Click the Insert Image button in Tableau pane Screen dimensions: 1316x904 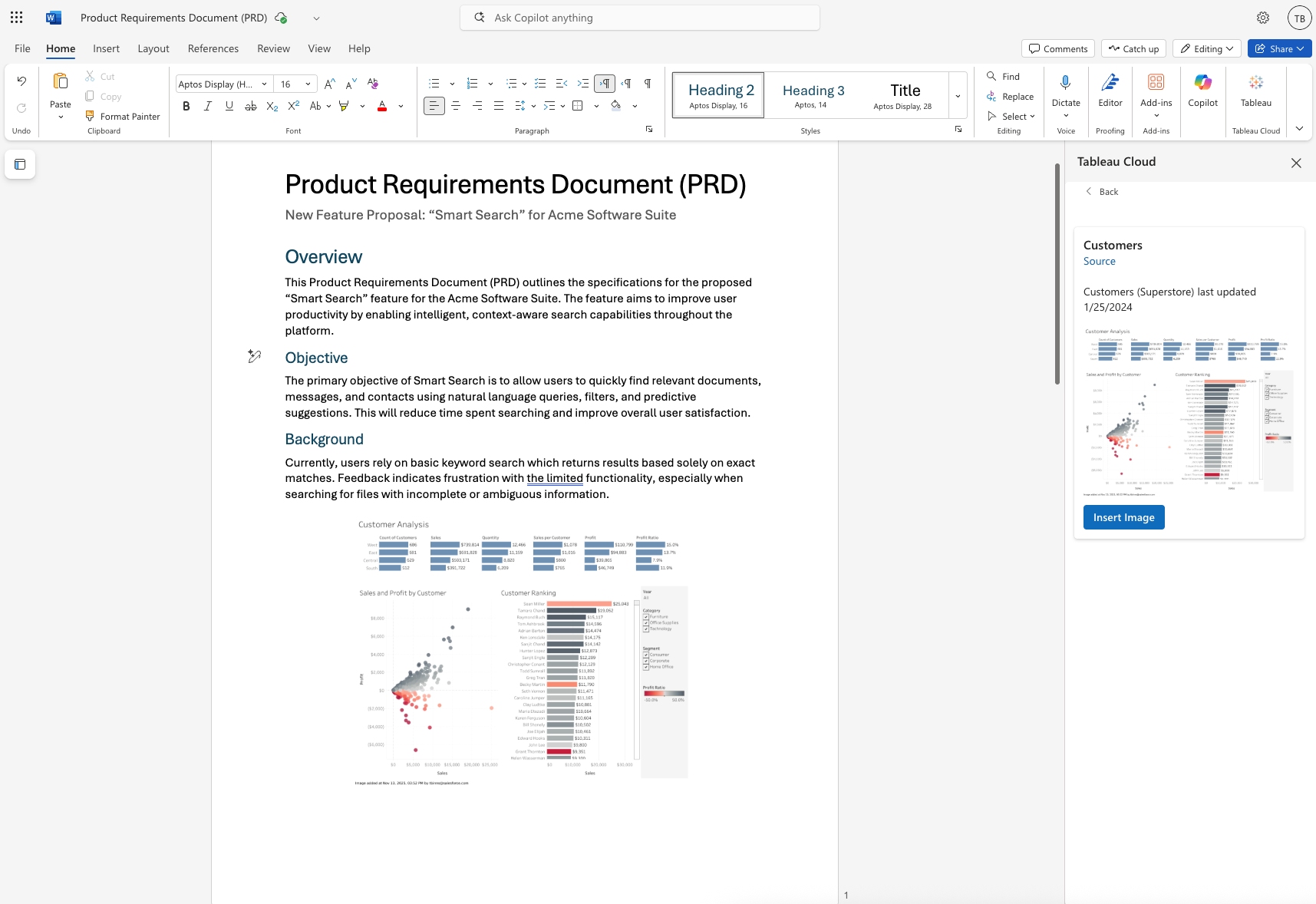point(1123,517)
